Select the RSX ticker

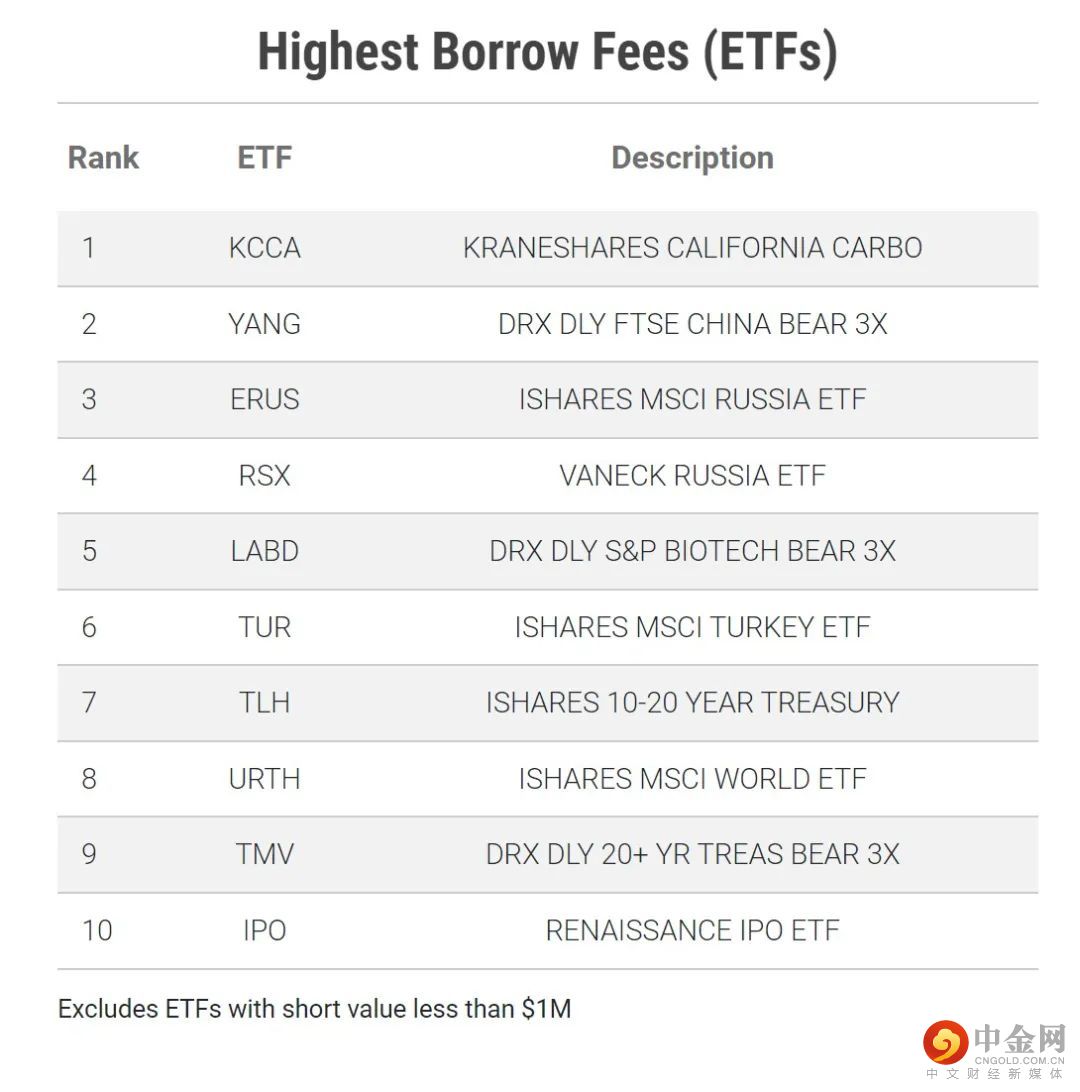click(264, 476)
